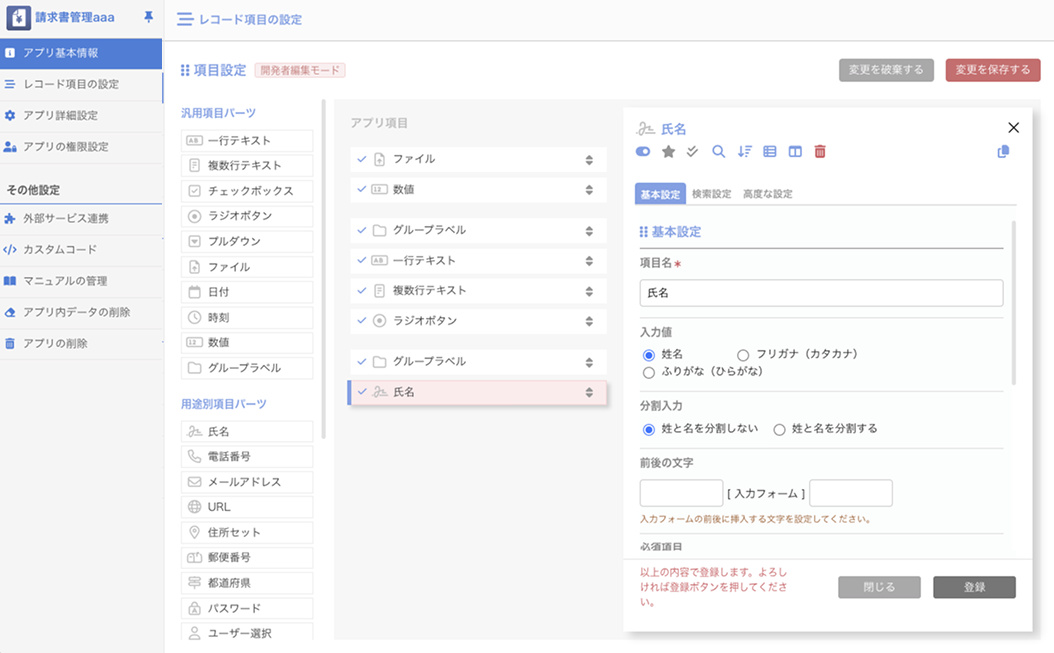1054x653 pixels.
Task: Select ふりがな（ひらがな）radio button
Action: (x=649, y=373)
